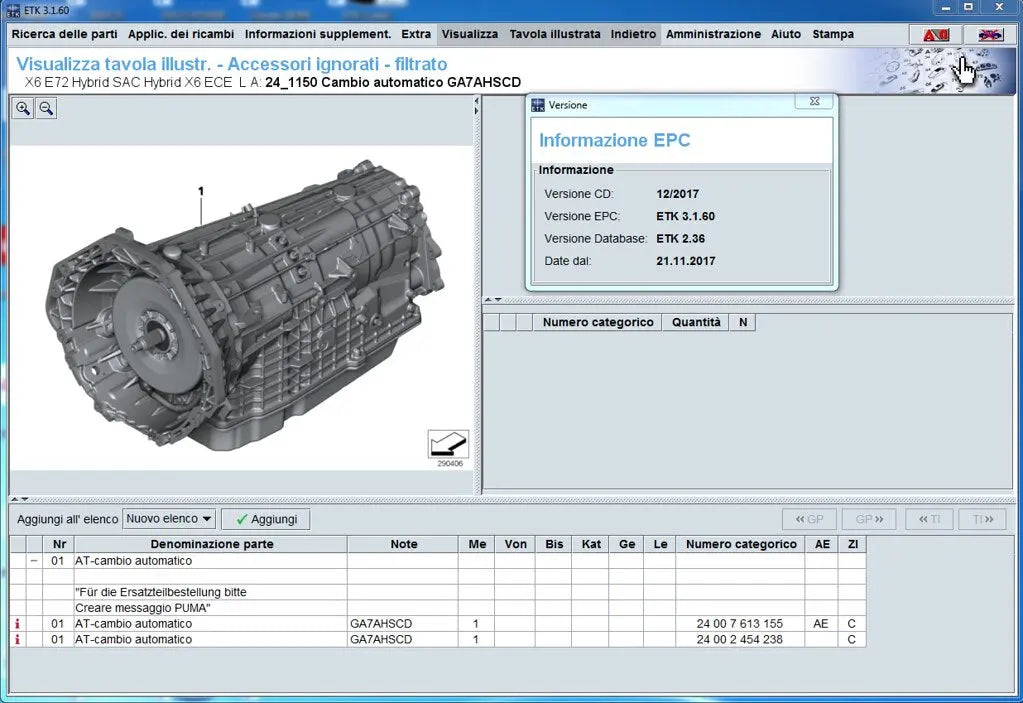This screenshot has height=703, width=1023.
Task: Open the Tavola illustrata menu
Action: pyautogui.click(x=555, y=34)
